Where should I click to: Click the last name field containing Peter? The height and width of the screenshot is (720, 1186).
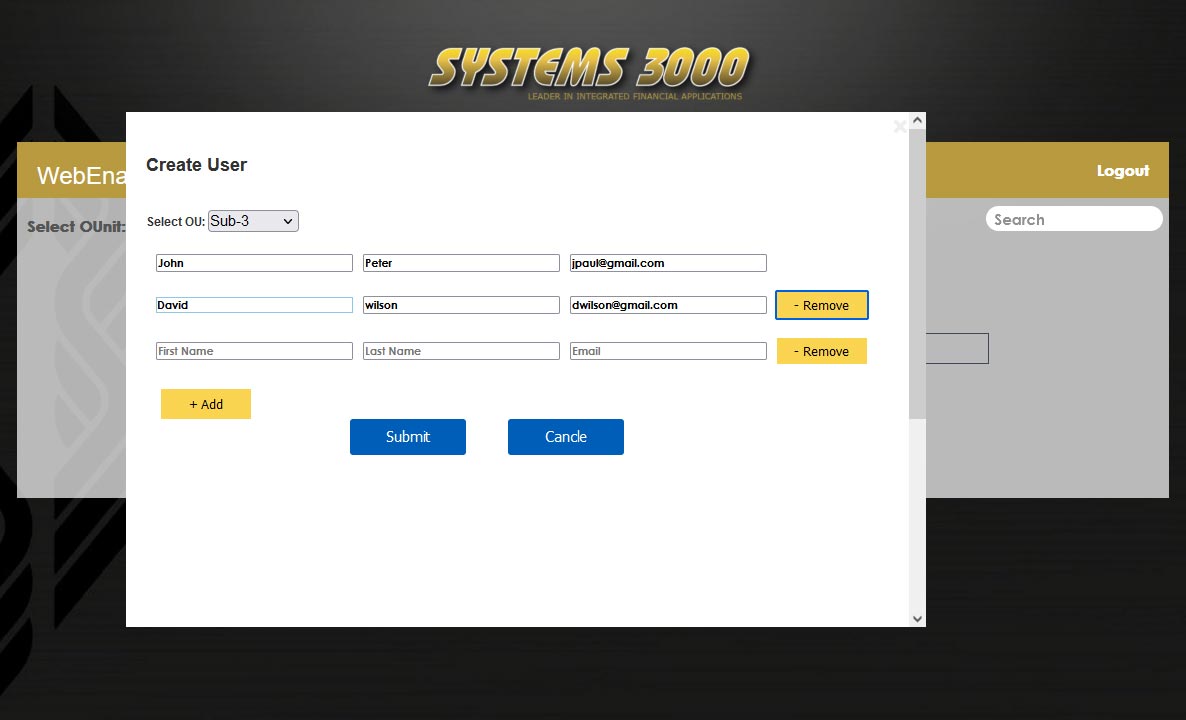pyautogui.click(x=461, y=263)
